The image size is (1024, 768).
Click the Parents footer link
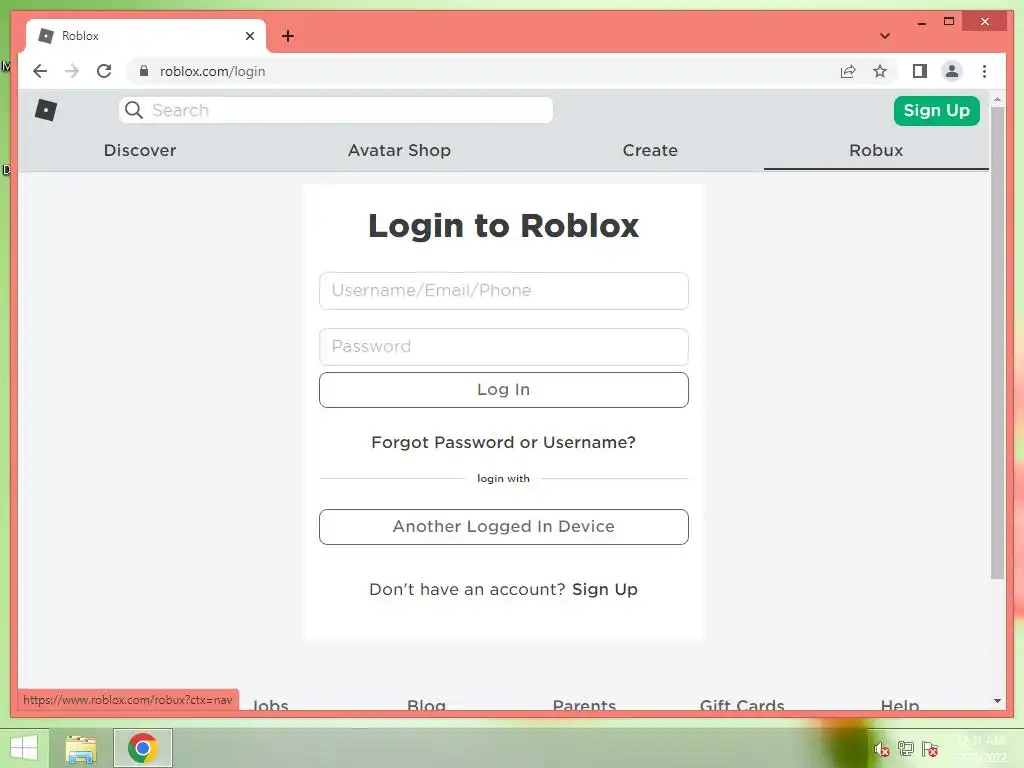[584, 705]
